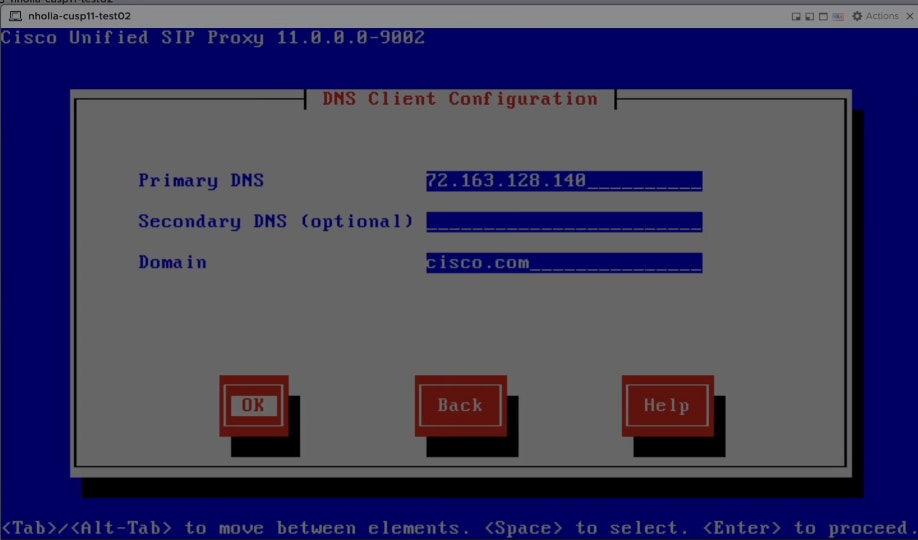The width and height of the screenshot is (918, 540).
Task: Click the fullscreen console window icon
Action: pos(823,16)
